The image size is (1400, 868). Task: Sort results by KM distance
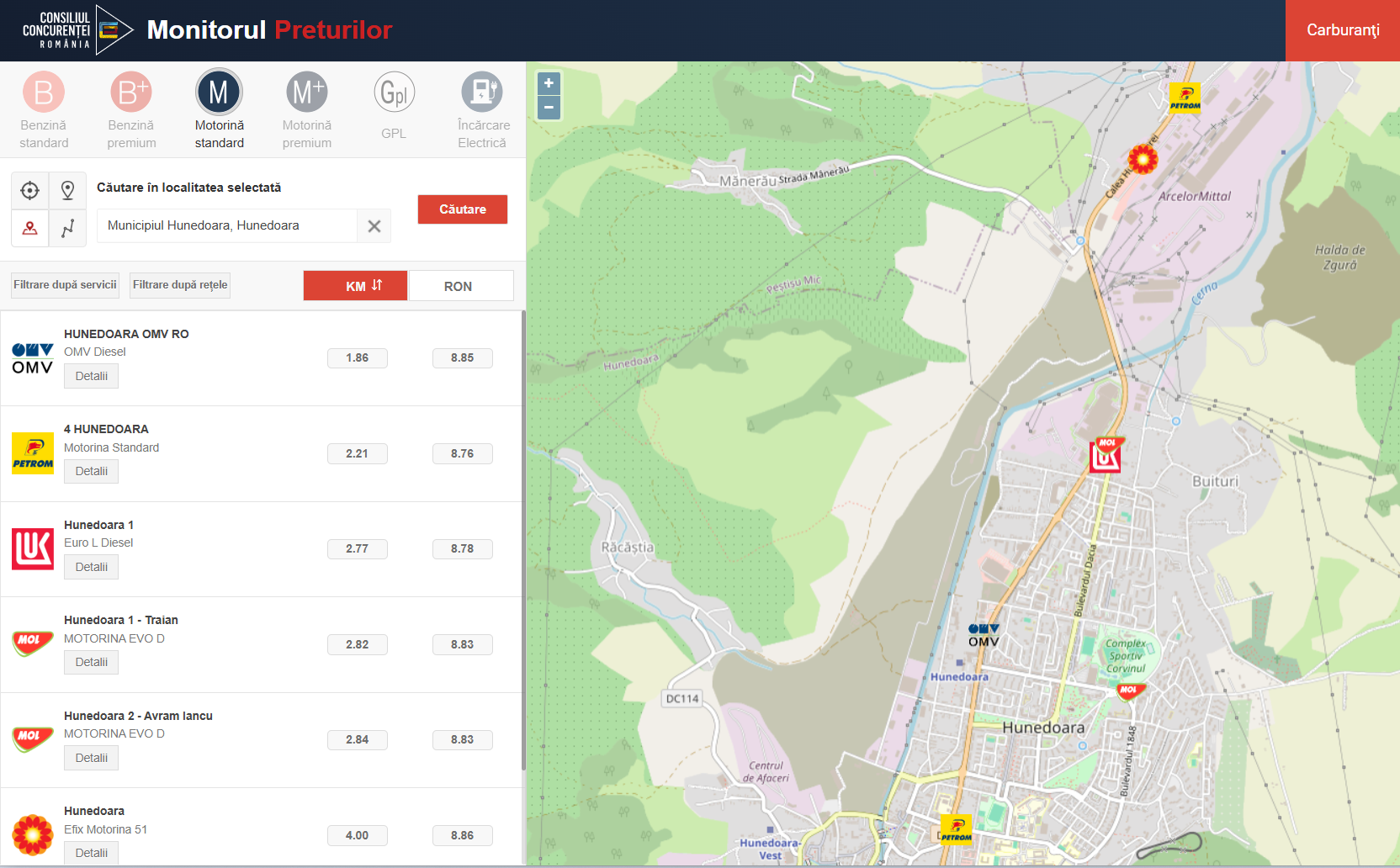[x=355, y=286]
